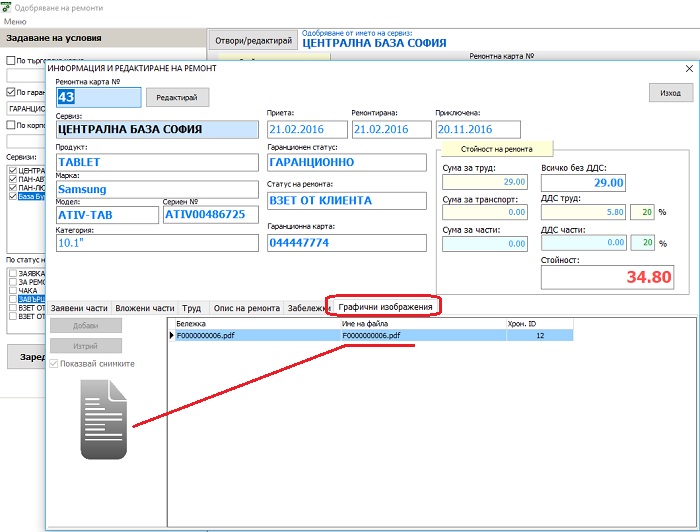Click ДДС труд amount 5.80
The image size is (700, 532).
click(x=583, y=212)
